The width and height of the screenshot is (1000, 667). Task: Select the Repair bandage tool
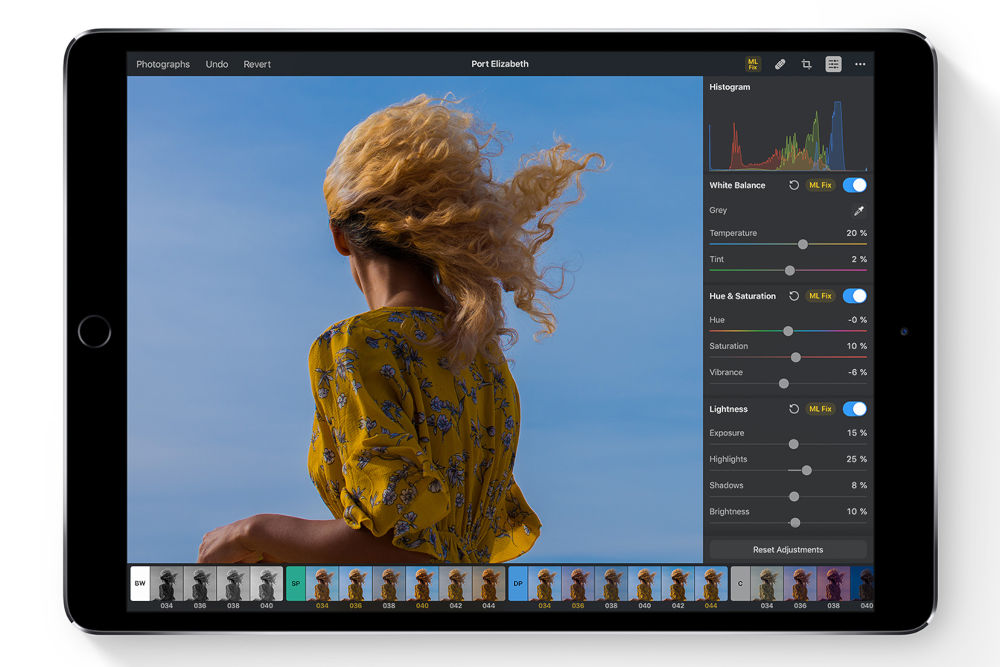point(780,64)
